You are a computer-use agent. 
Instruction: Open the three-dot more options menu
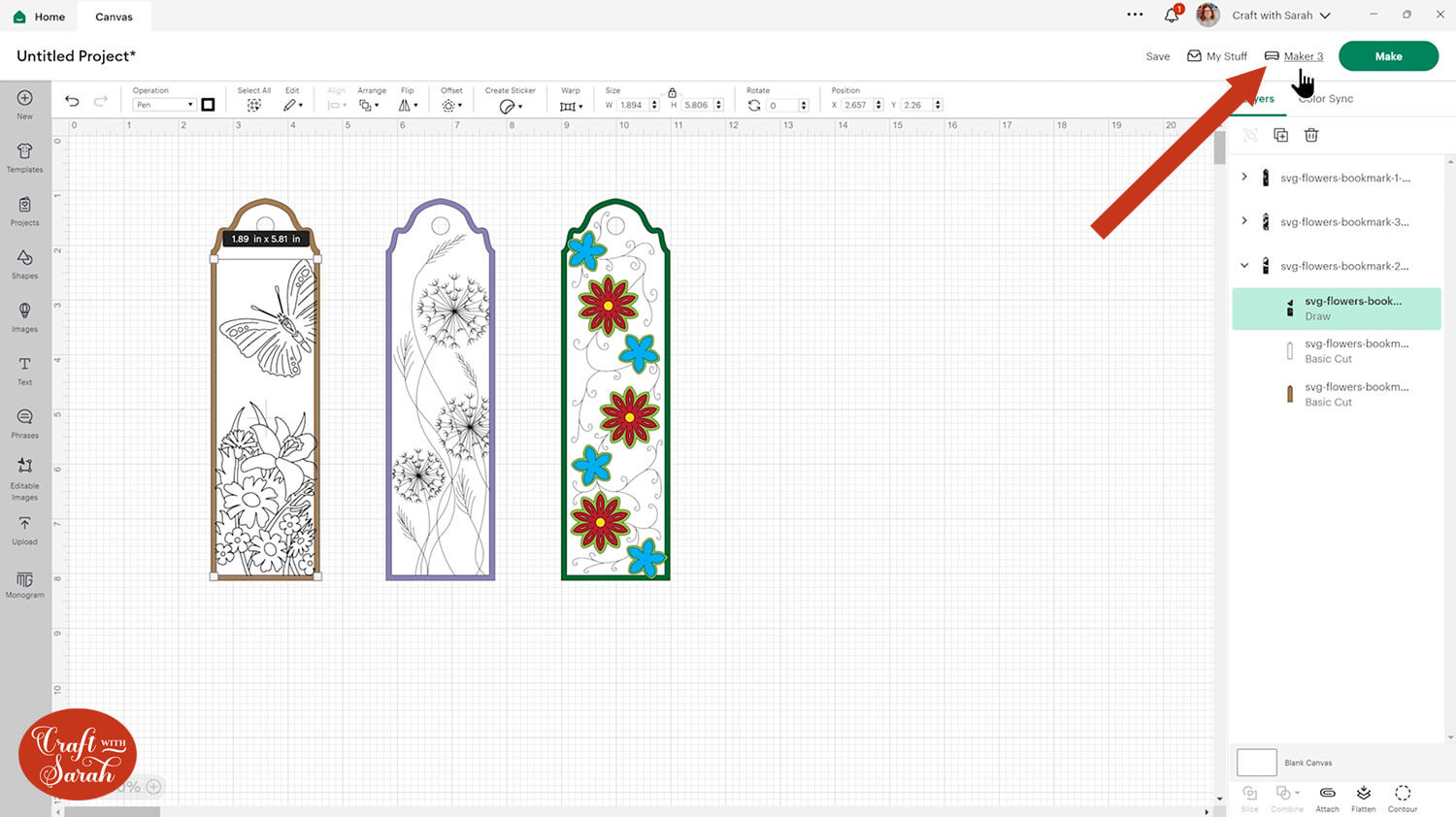click(x=1135, y=15)
